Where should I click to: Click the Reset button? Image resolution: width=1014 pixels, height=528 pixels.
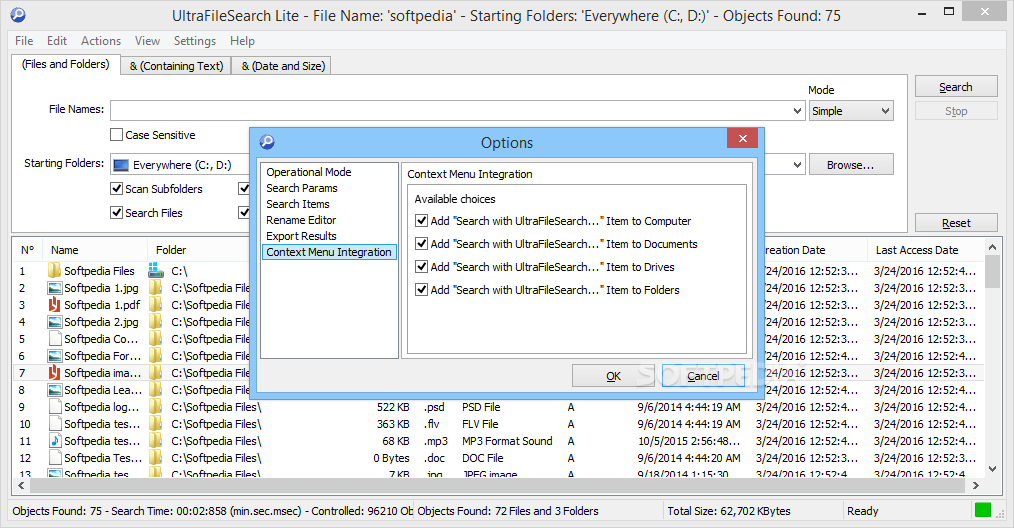pos(956,223)
